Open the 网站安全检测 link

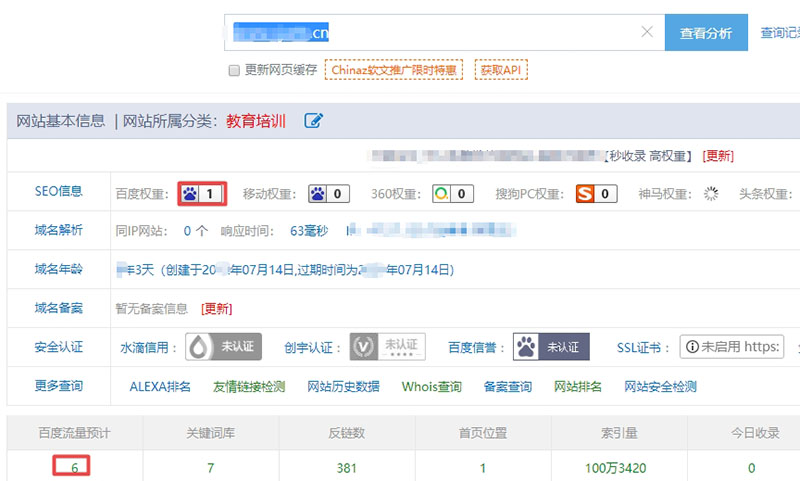(x=660, y=387)
